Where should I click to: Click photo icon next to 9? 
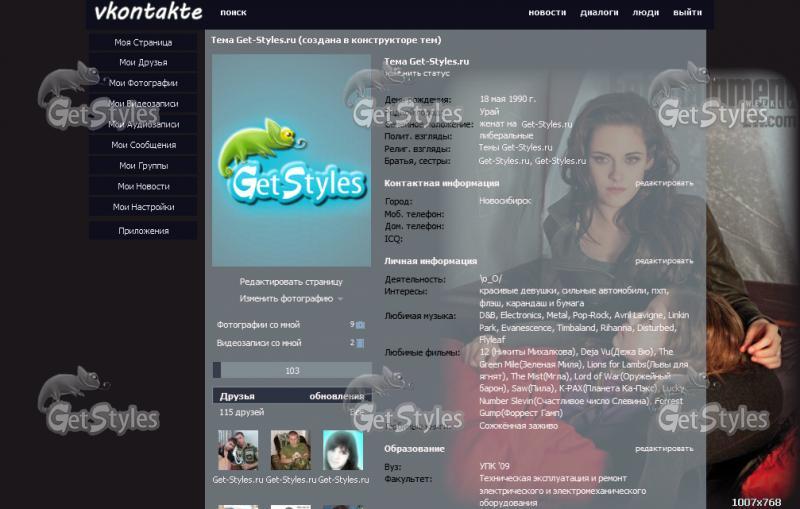(x=360, y=325)
